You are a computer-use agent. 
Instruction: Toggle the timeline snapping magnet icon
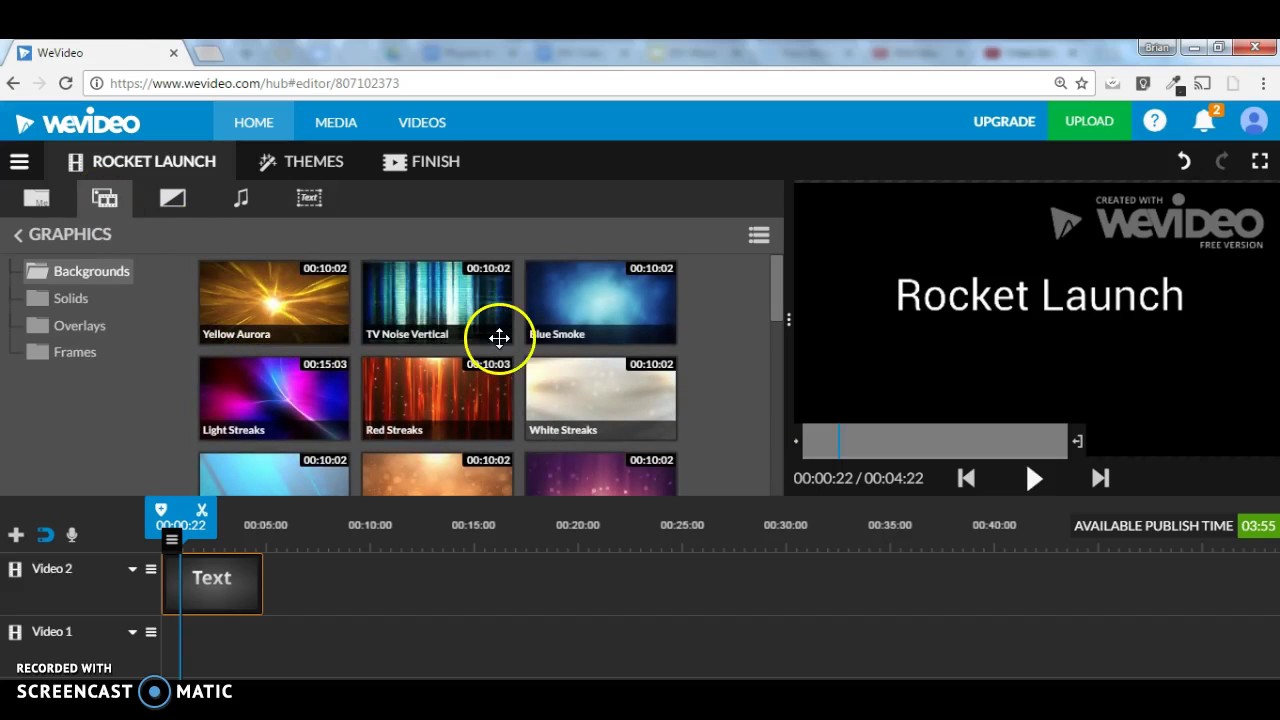(x=45, y=535)
